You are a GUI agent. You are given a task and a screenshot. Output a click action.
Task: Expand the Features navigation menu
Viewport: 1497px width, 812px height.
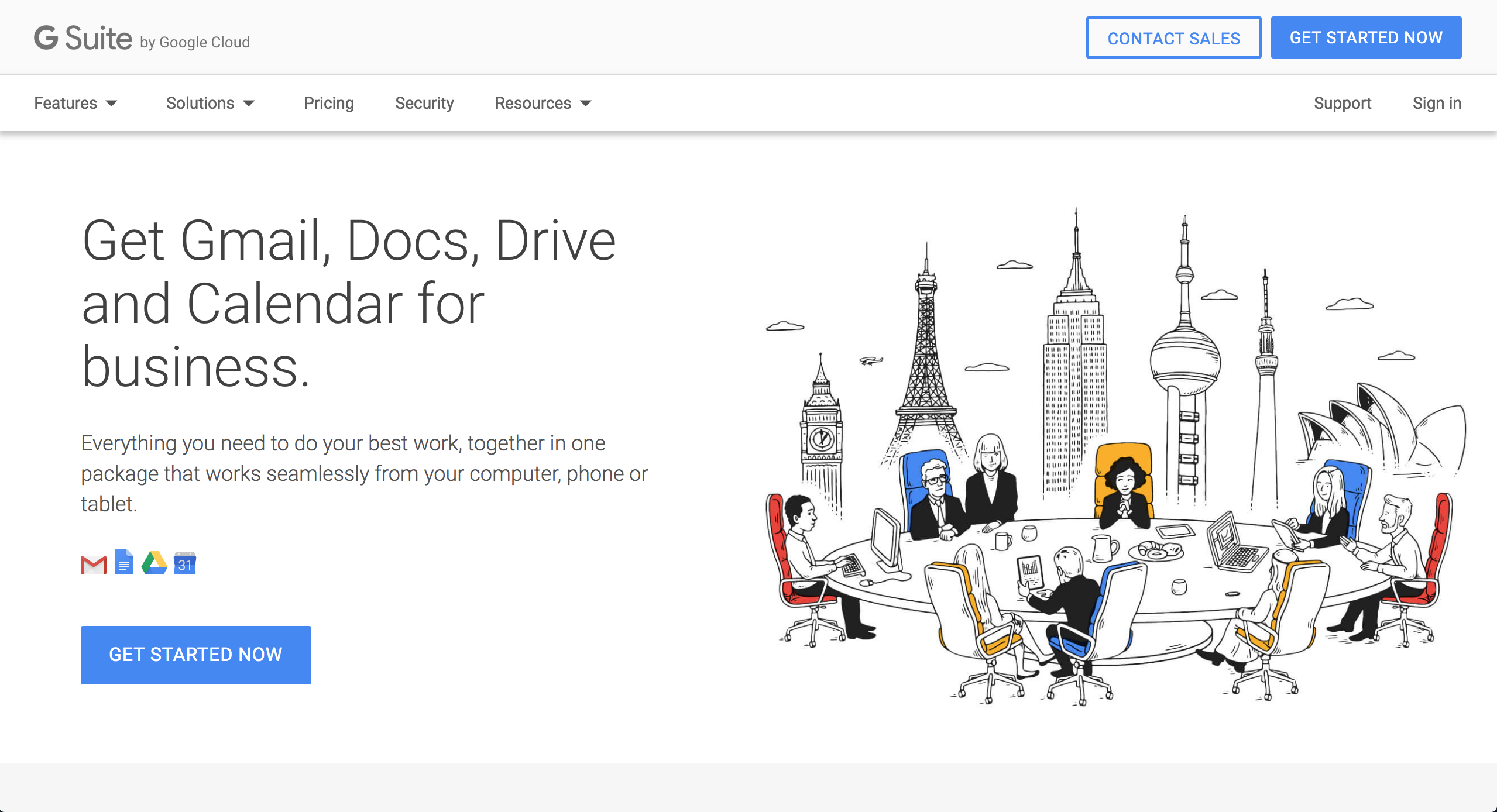pyautogui.click(x=75, y=103)
